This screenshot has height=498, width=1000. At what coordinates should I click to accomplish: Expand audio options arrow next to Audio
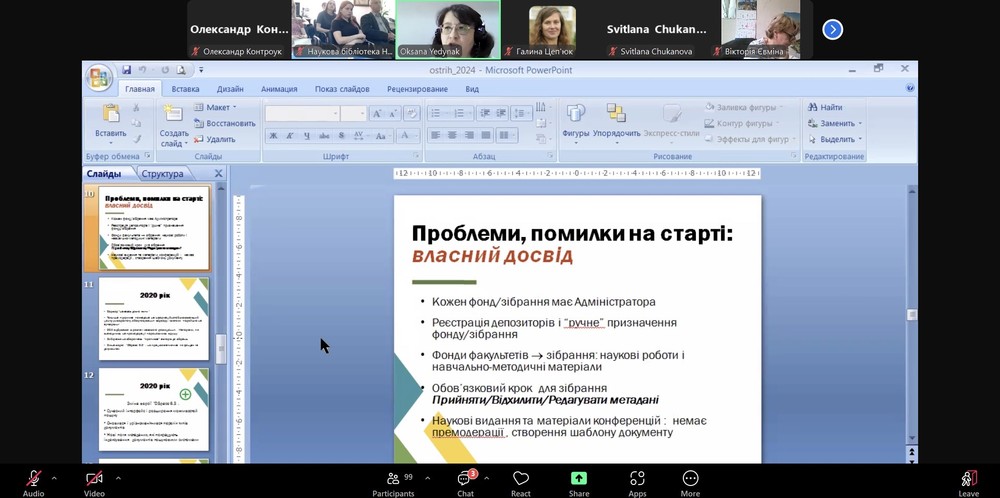pos(56,478)
